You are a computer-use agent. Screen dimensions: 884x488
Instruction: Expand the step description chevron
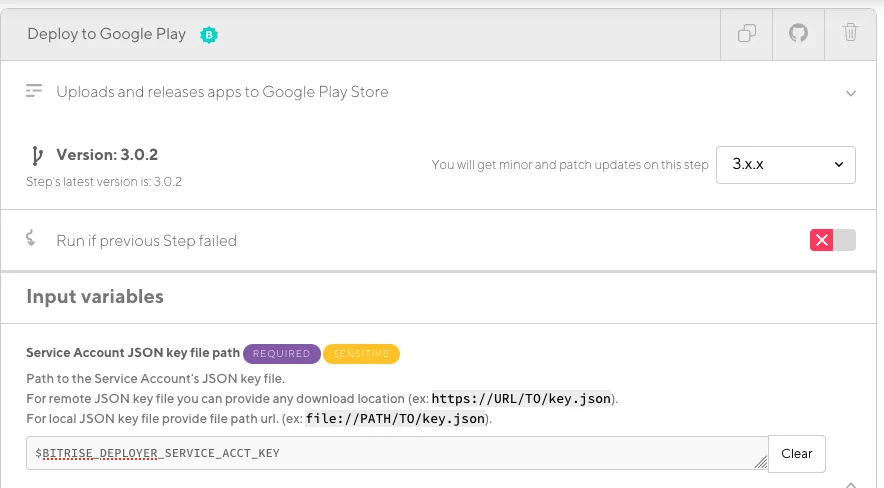tap(851, 93)
